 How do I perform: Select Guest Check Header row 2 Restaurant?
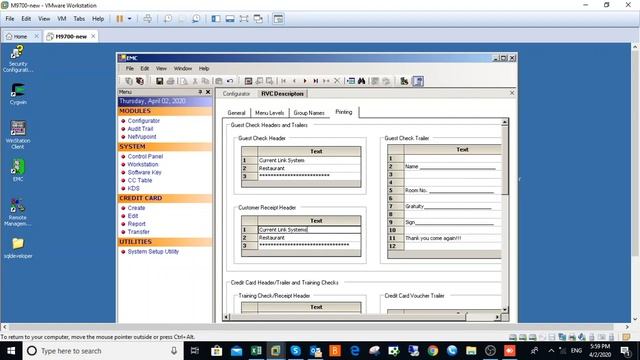[309, 168]
